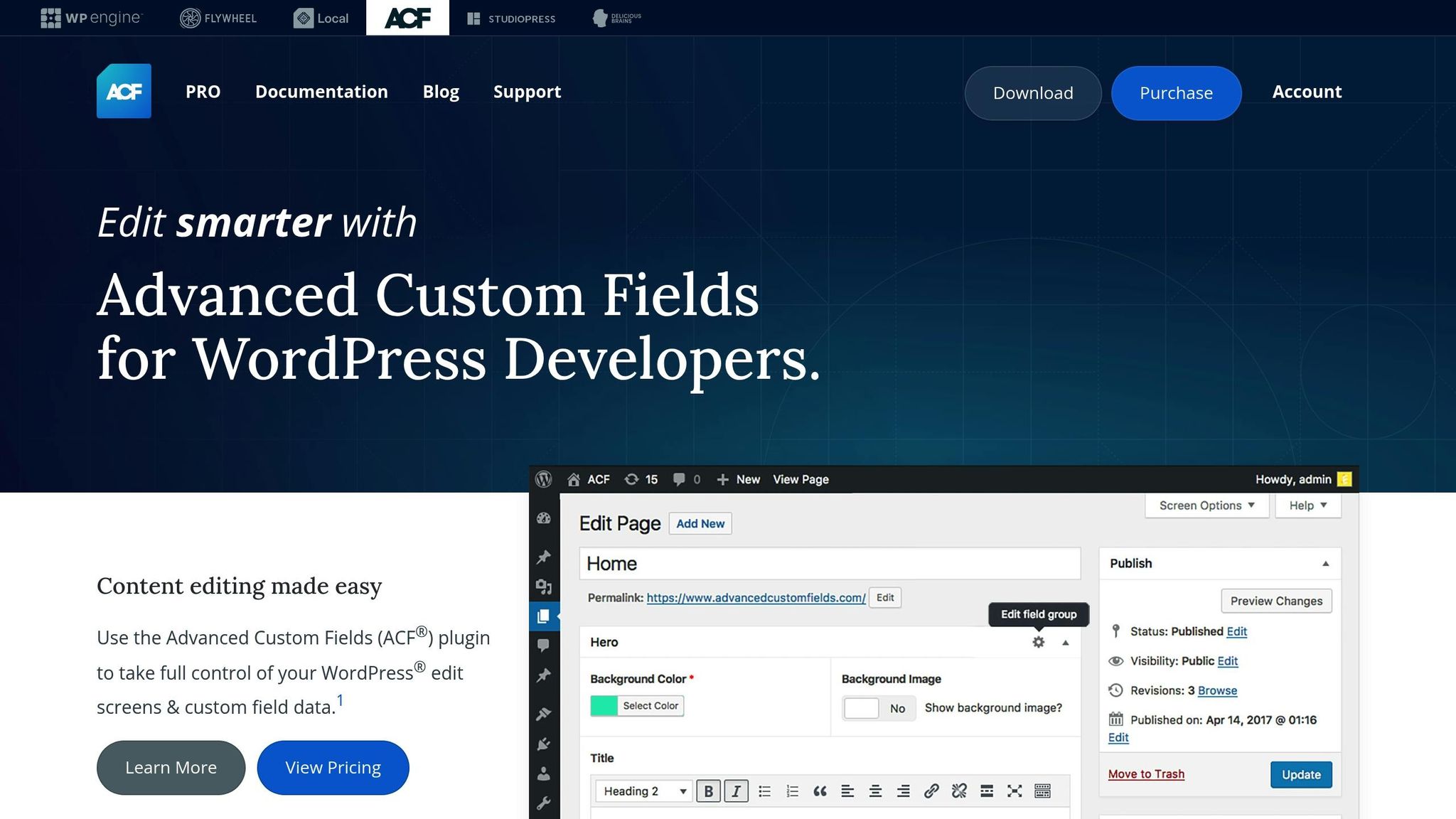
Task: Open the advancedcustomfields.com permalink
Action: pos(756,598)
